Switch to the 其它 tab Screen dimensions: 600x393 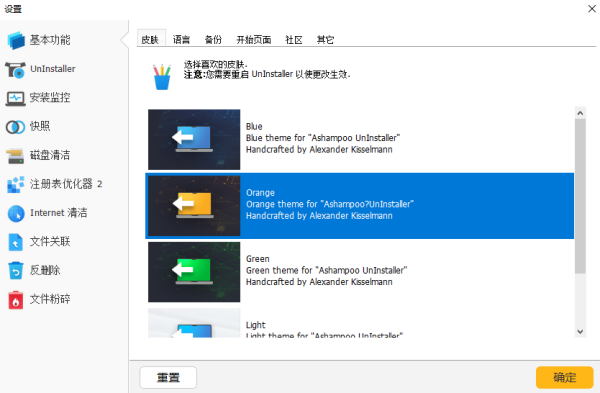pos(326,39)
